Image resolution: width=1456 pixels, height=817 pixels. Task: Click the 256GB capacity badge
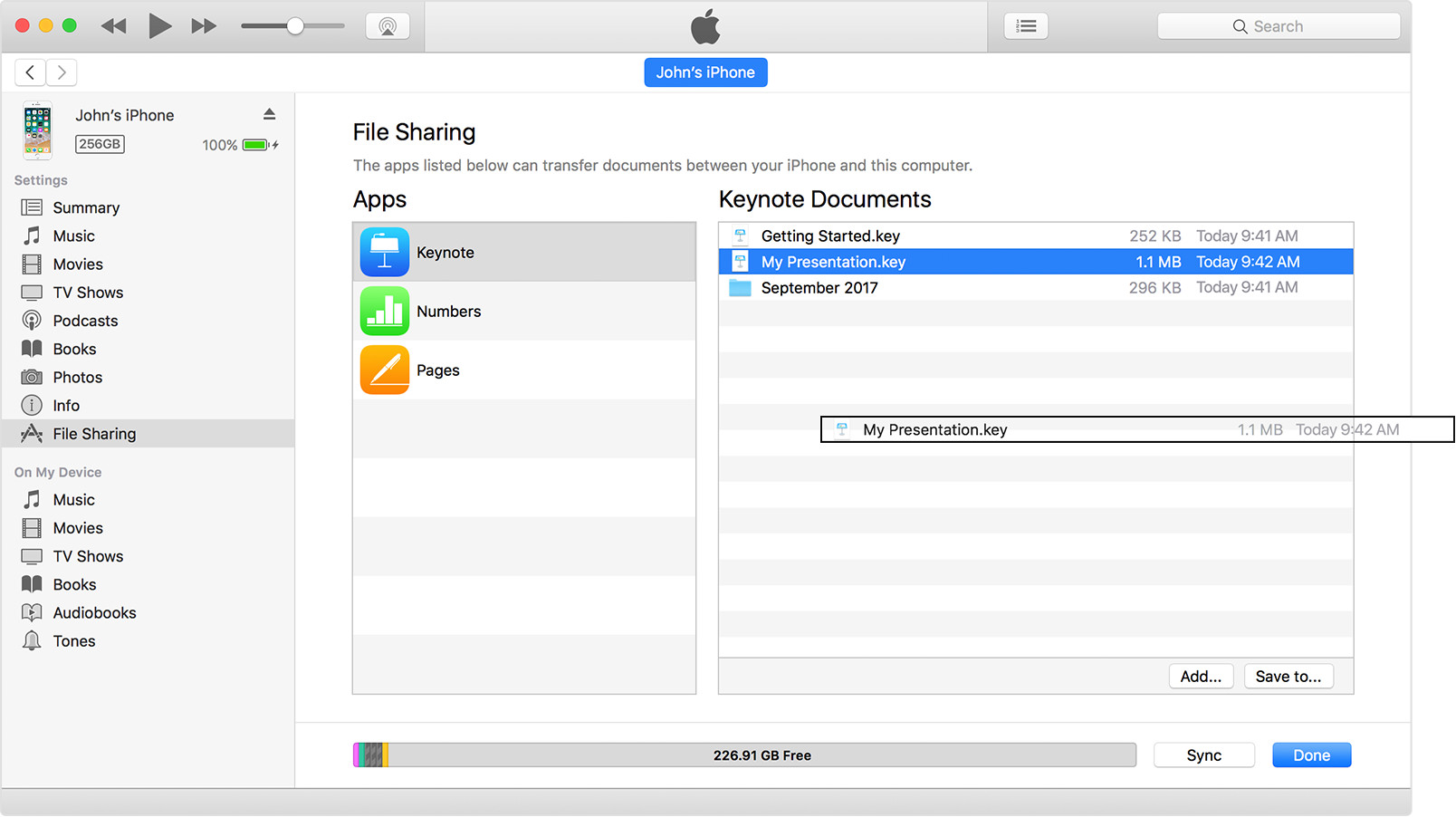coord(100,144)
